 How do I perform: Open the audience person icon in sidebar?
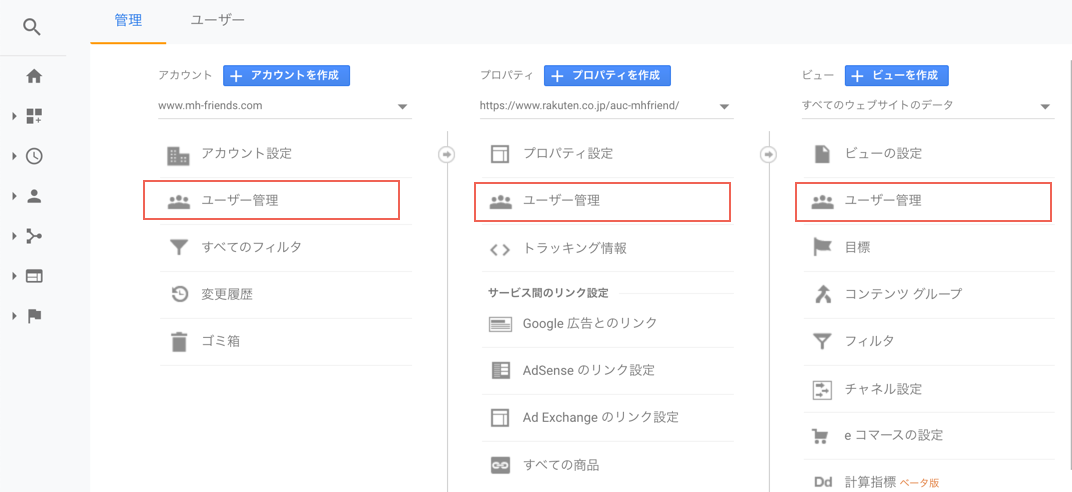coord(34,196)
